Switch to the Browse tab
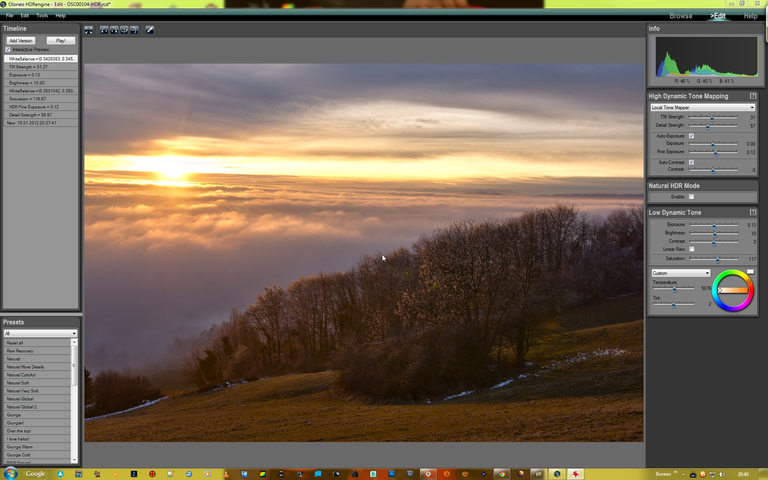This screenshot has height=480, width=768. 681,16
